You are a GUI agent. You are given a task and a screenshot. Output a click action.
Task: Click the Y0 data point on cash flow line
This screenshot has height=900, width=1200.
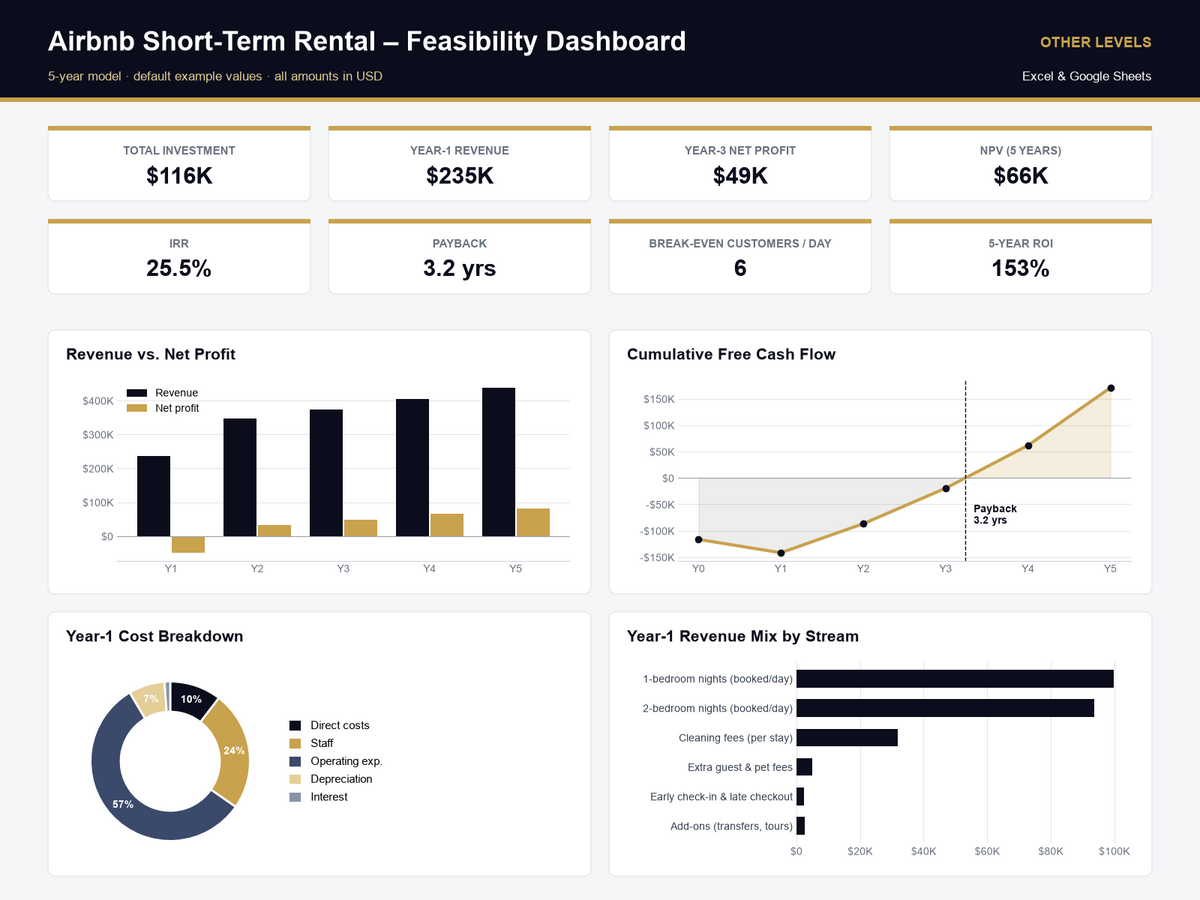coord(699,540)
